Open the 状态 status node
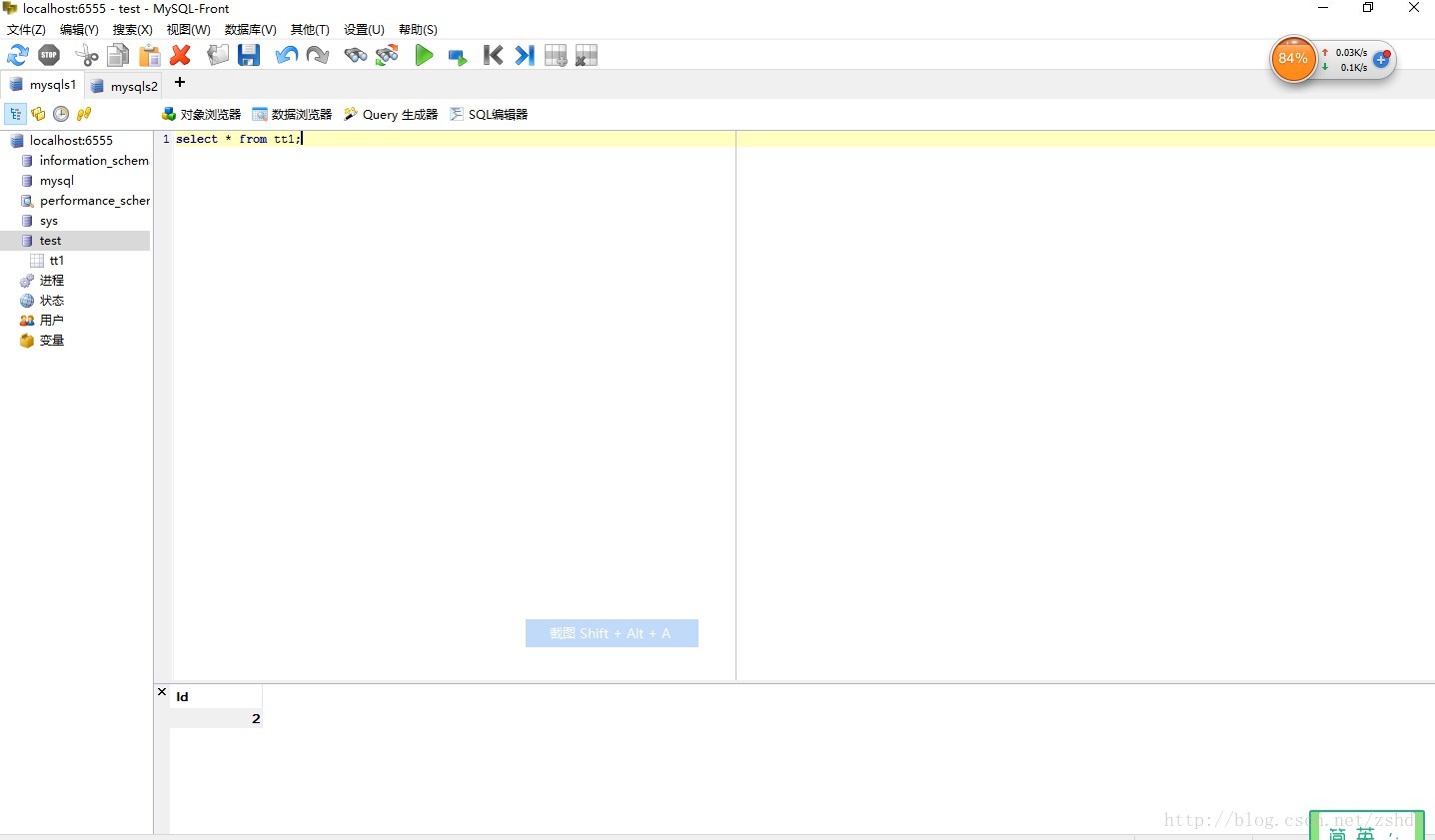The width and height of the screenshot is (1435, 840). pyautogui.click(x=52, y=301)
